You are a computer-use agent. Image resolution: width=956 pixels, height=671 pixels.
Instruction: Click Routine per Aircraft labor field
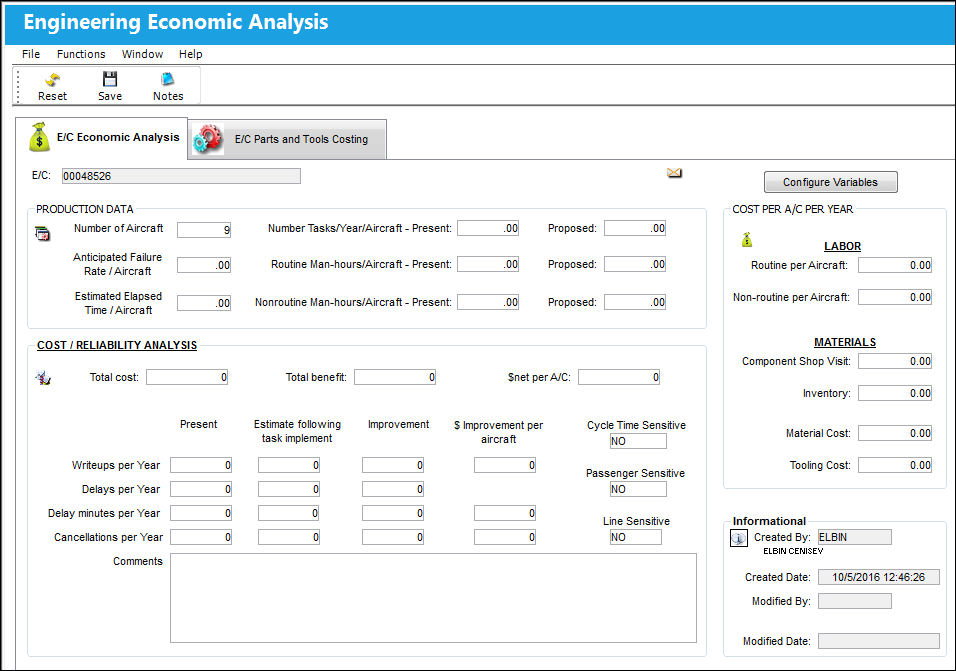[x=895, y=266]
